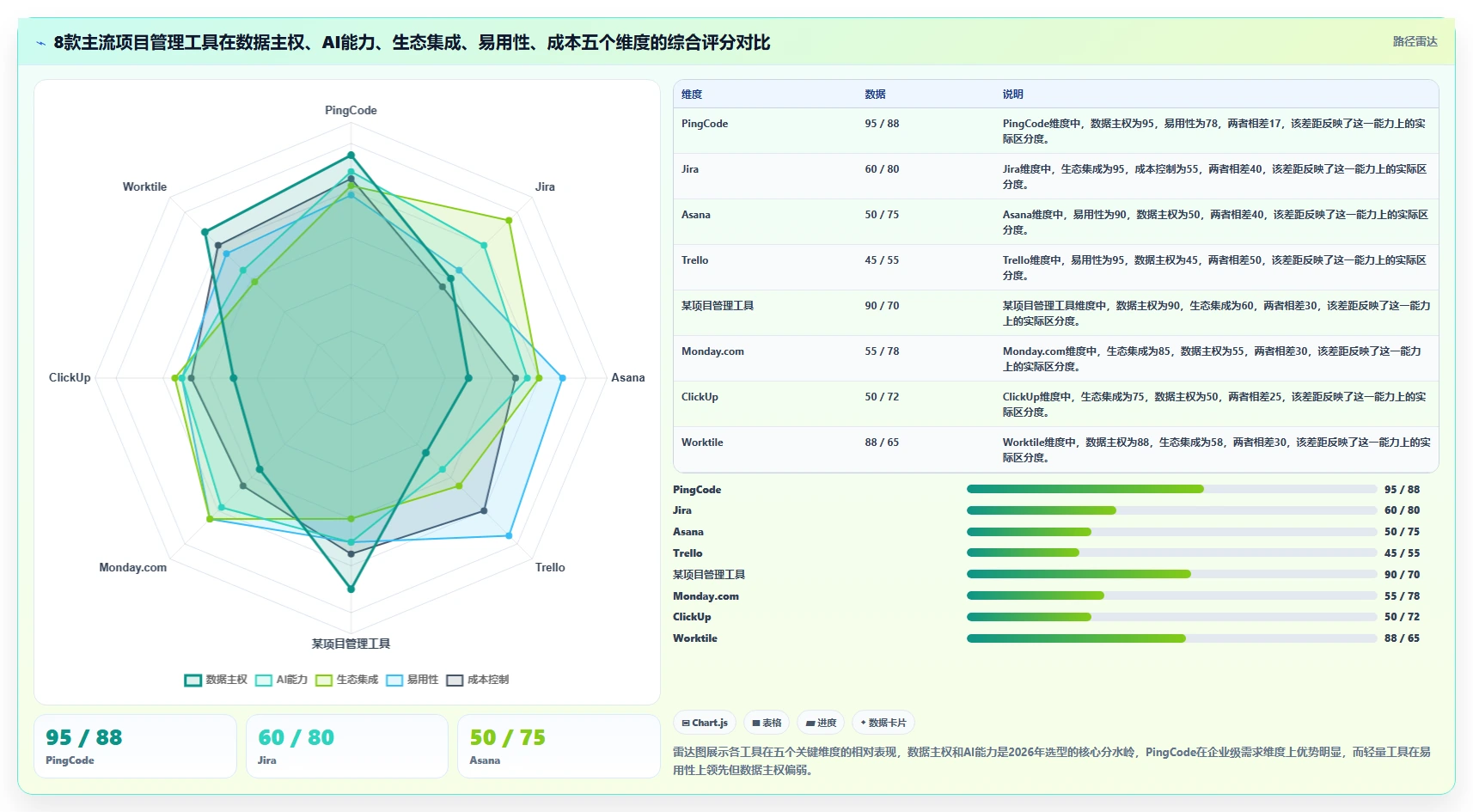Viewport: 1473px width, 812px height.
Task: Click the 路径雷达 label in header
Action: click(1415, 41)
